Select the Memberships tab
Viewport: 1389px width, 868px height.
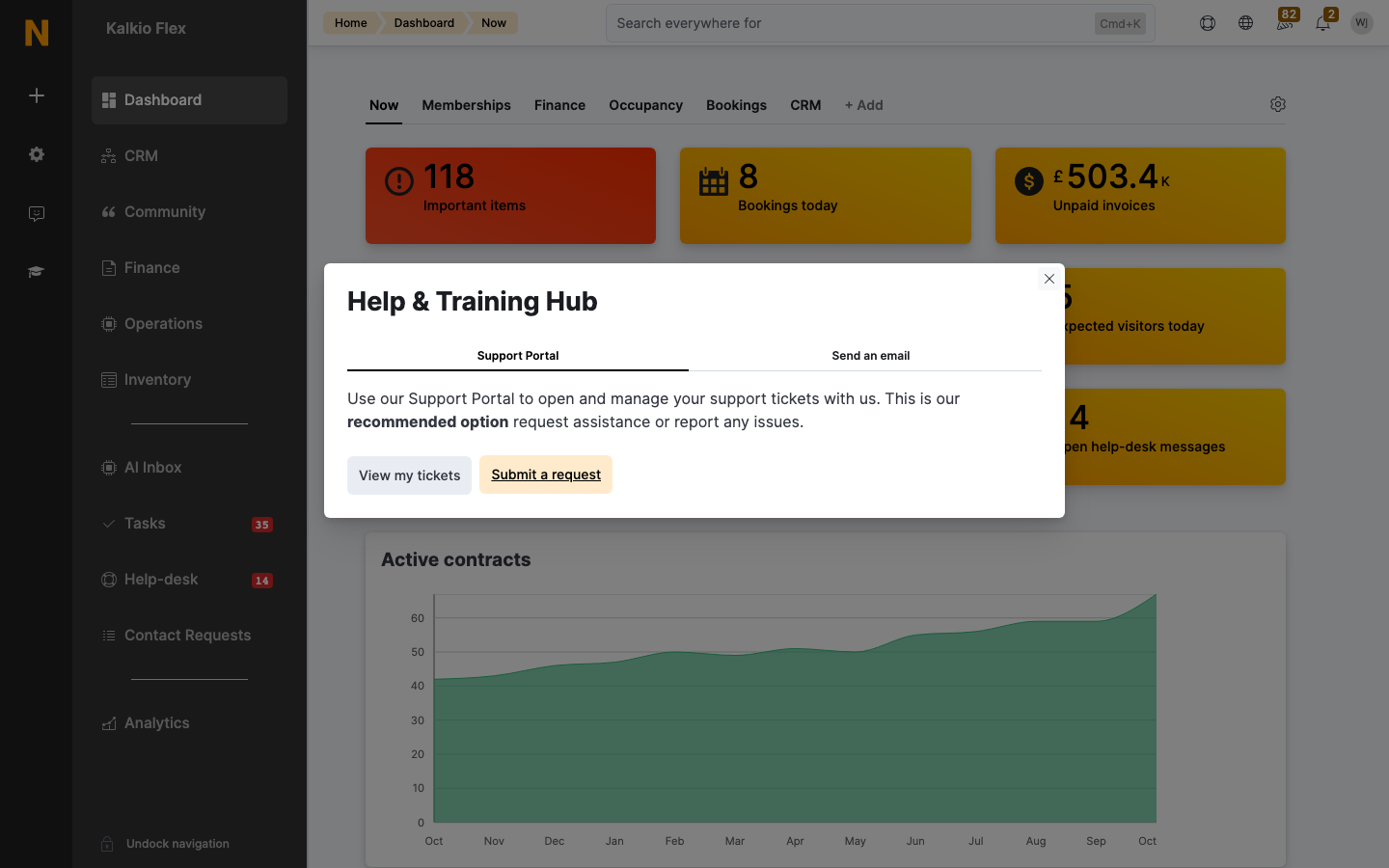pos(466,105)
